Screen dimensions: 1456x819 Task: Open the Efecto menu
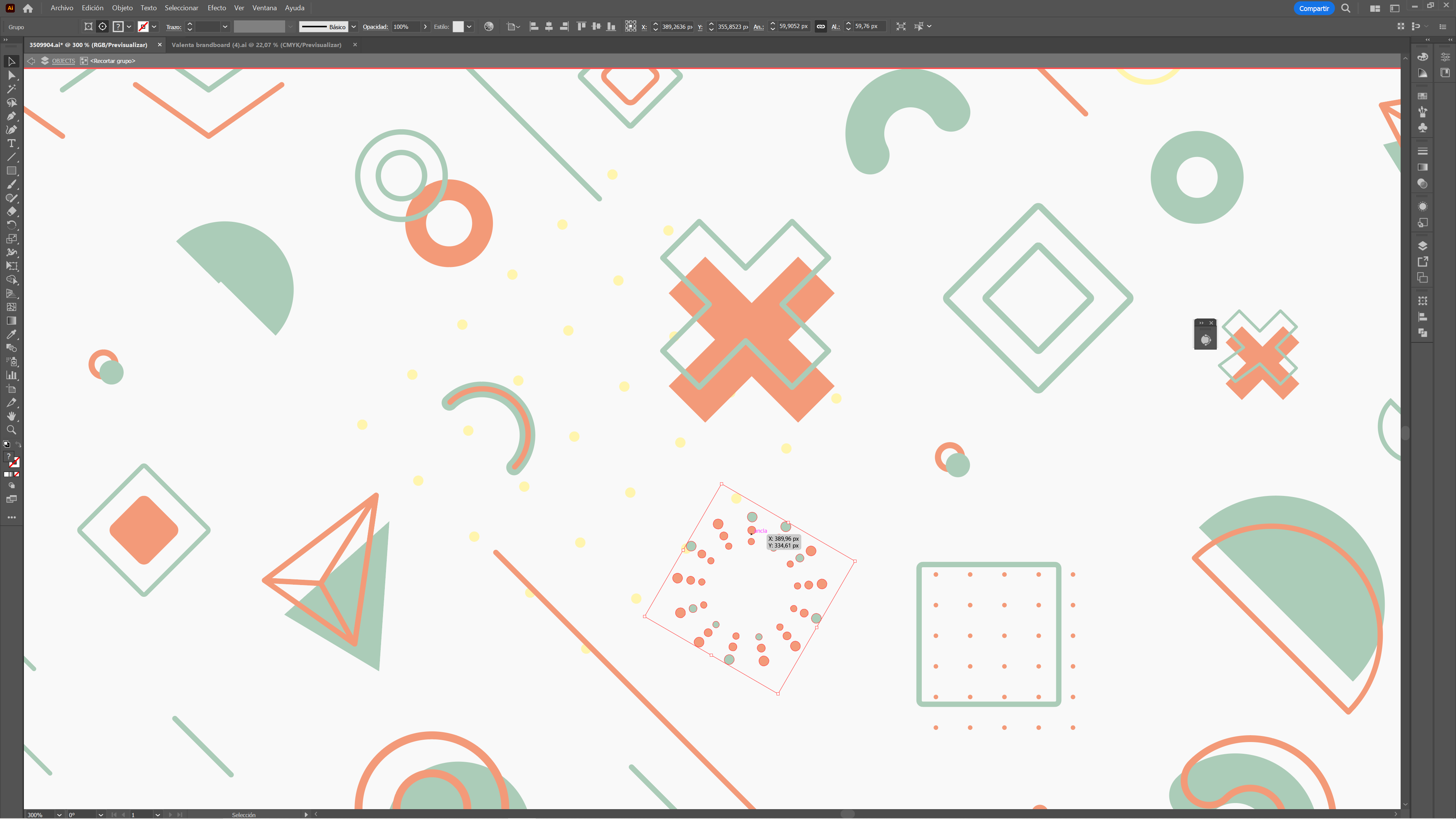pyautogui.click(x=217, y=8)
